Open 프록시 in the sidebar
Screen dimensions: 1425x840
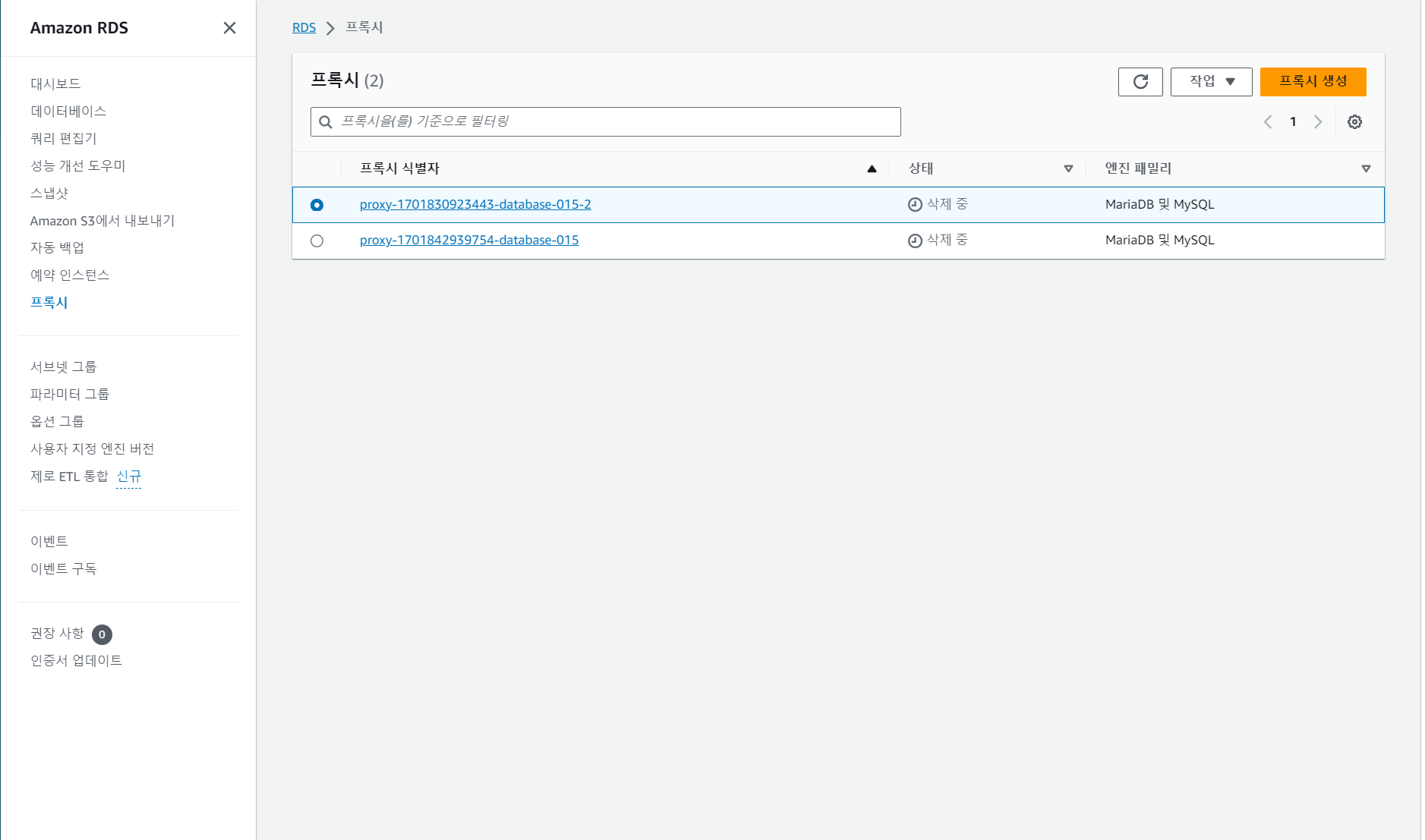pyautogui.click(x=49, y=302)
